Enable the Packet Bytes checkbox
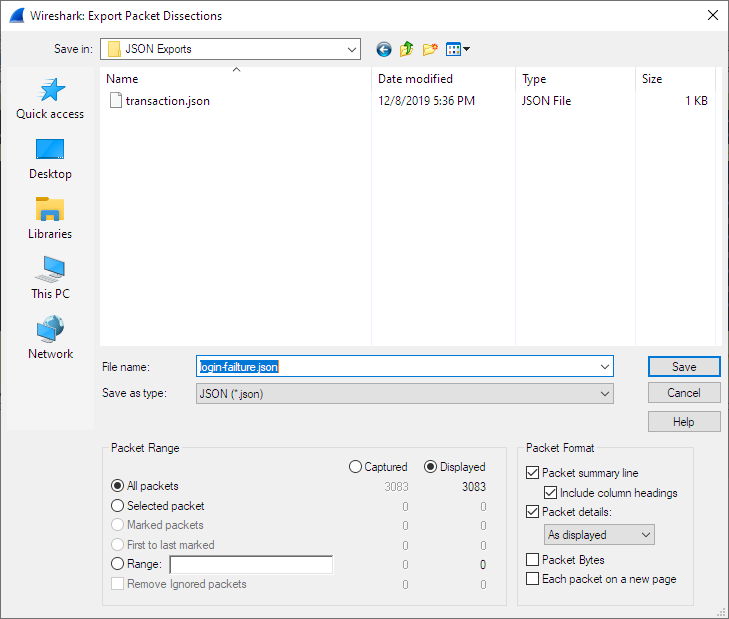Screen dimensions: 729x619 coord(533,560)
